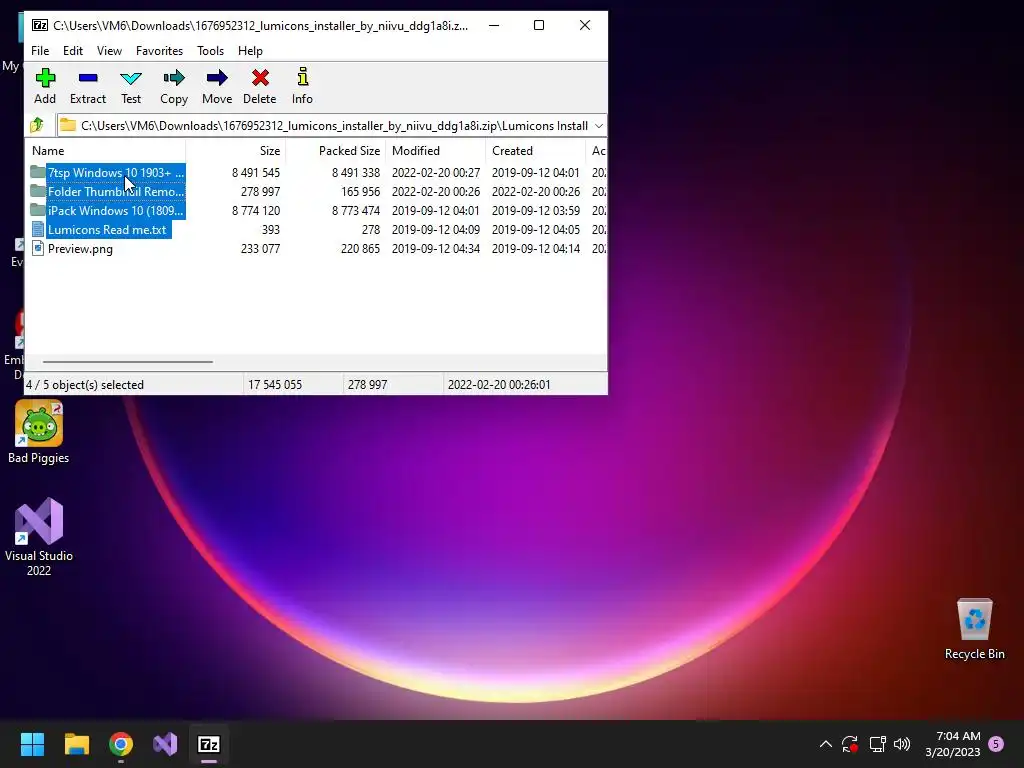
Task: Launch Chrome from the taskbar
Action: (x=121, y=744)
